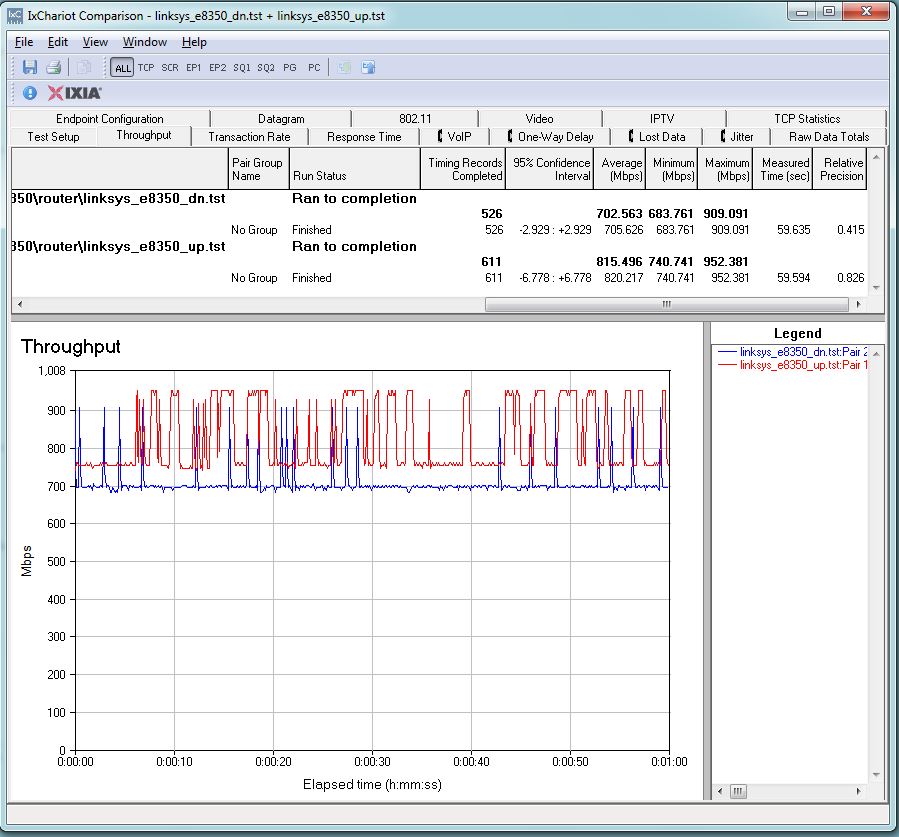Viewport: 899px width, 837px height.
Task: Toggle the EP1 filter button
Action: pyautogui.click(x=194, y=68)
